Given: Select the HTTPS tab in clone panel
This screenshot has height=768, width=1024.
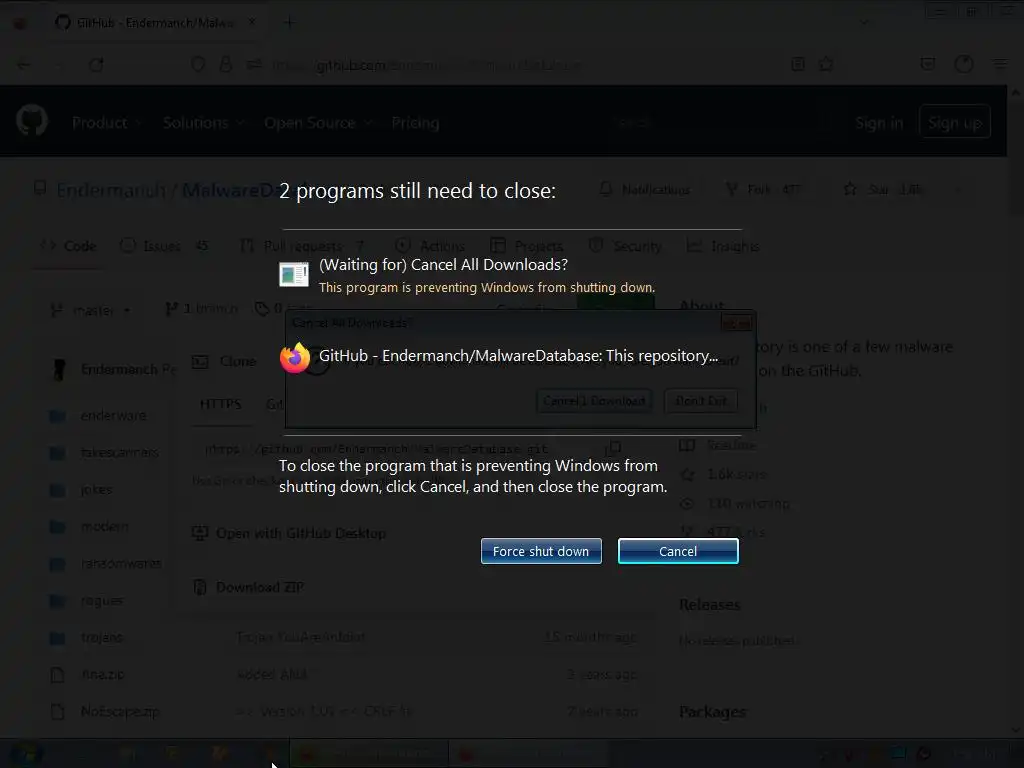Looking at the screenshot, I should click(x=221, y=404).
